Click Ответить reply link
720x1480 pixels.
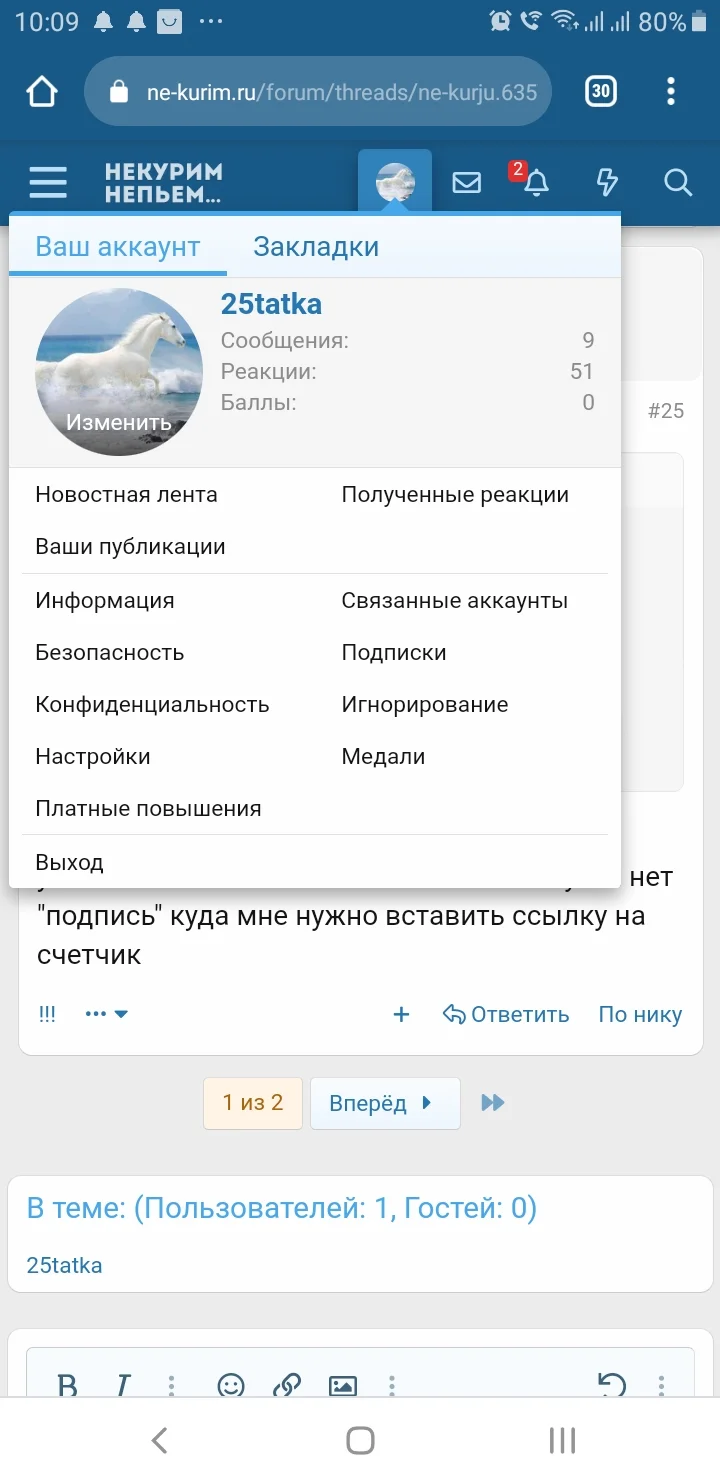(506, 1014)
